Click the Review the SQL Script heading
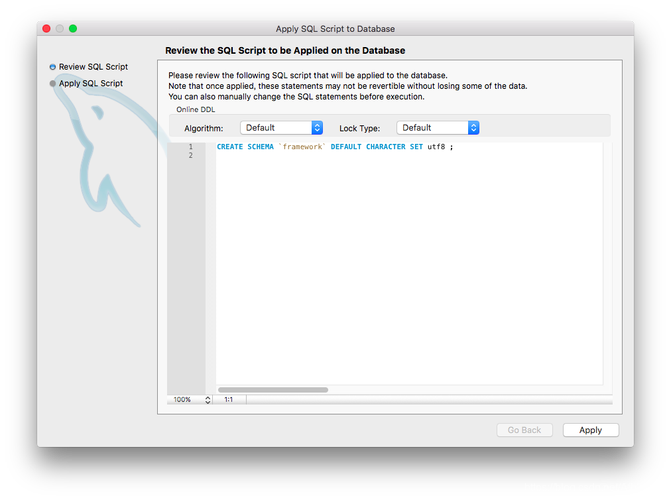This screenshot has height=500, width=671. pos(285,51)
